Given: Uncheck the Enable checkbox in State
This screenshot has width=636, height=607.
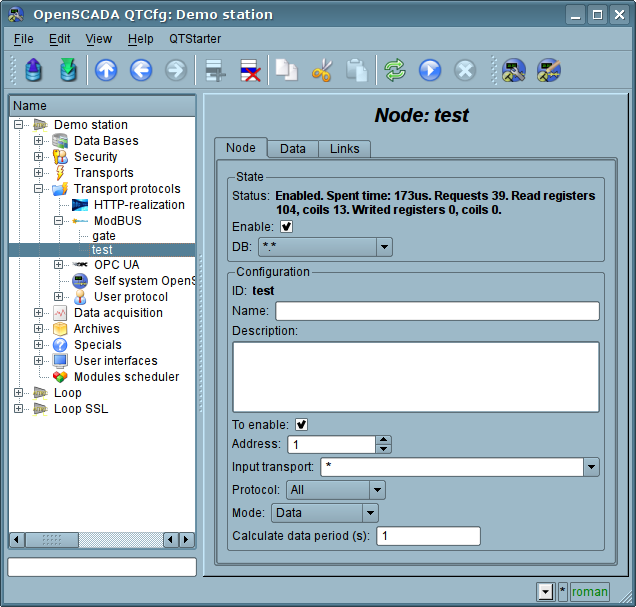Looking at the screenshot, I should pos(287,227).
